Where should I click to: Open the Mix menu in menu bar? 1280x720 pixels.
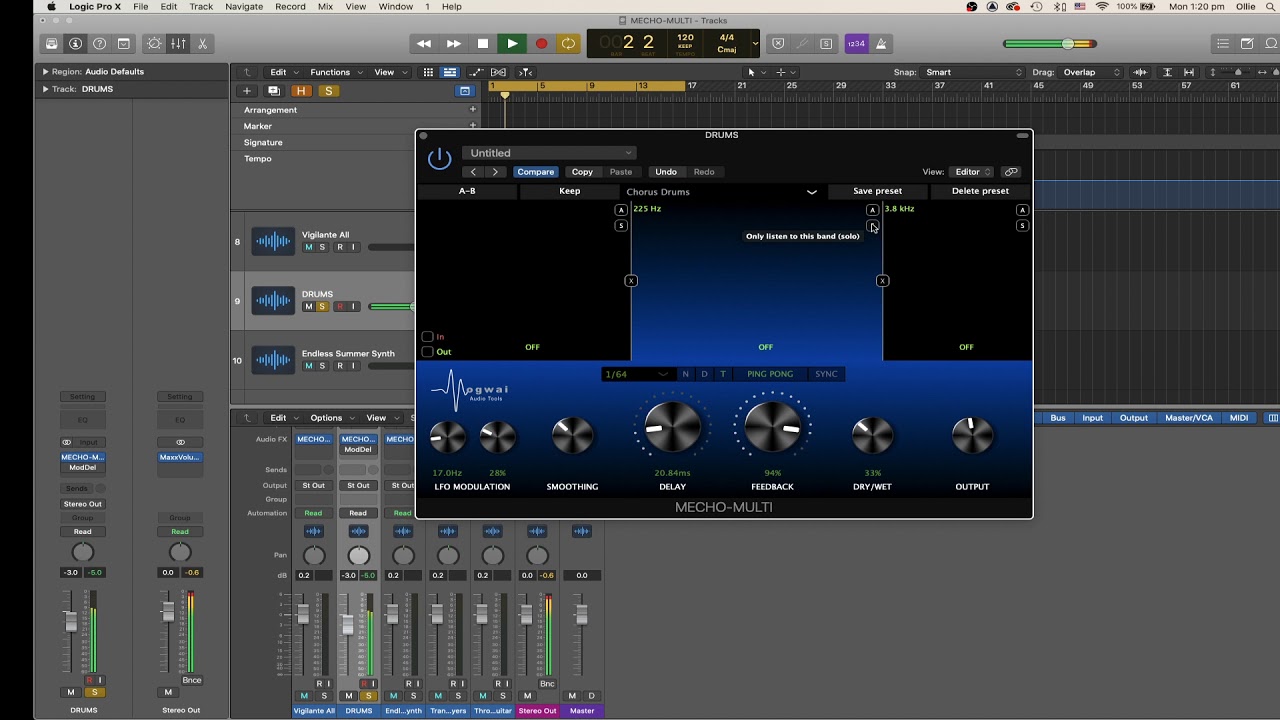325,7
